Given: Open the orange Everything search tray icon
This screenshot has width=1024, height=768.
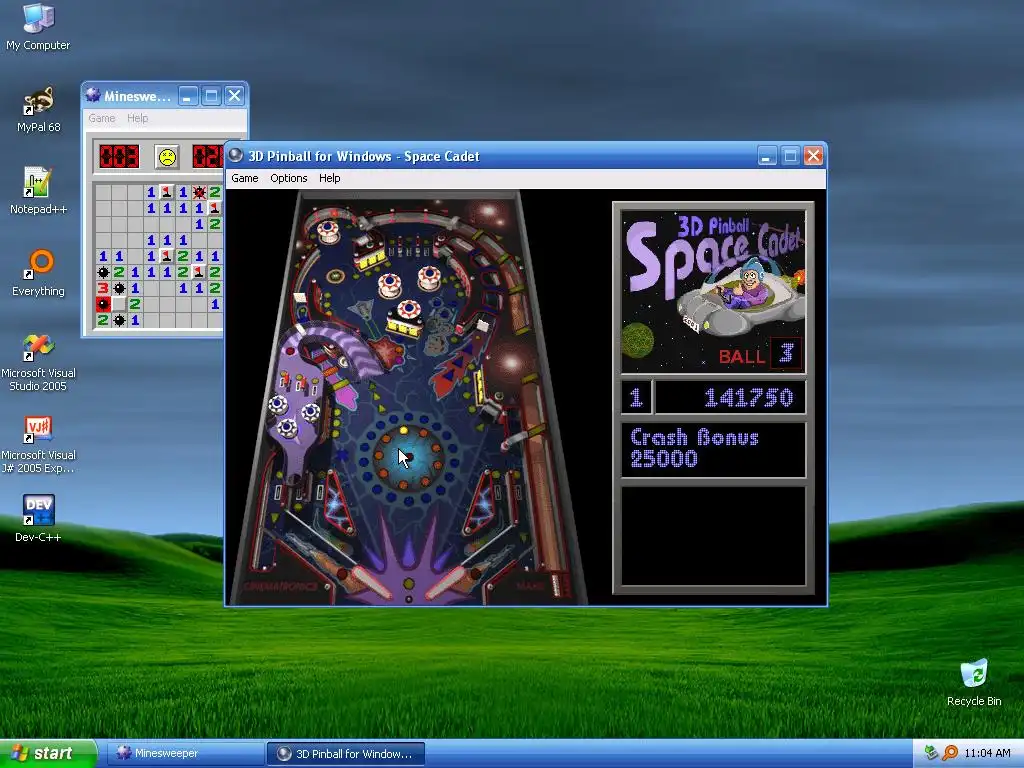Looking at the screenshot, I should coord(950,753).
